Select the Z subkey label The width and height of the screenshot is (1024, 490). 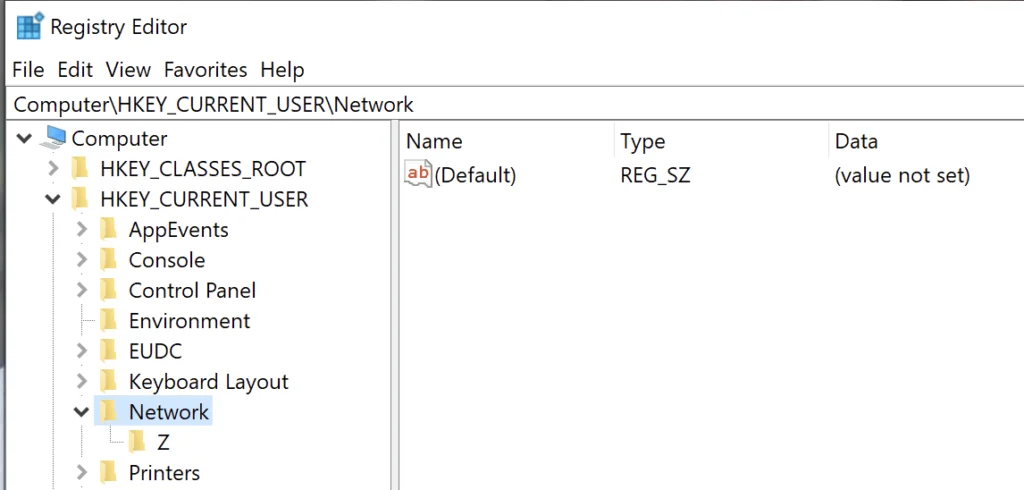point(163,442)
